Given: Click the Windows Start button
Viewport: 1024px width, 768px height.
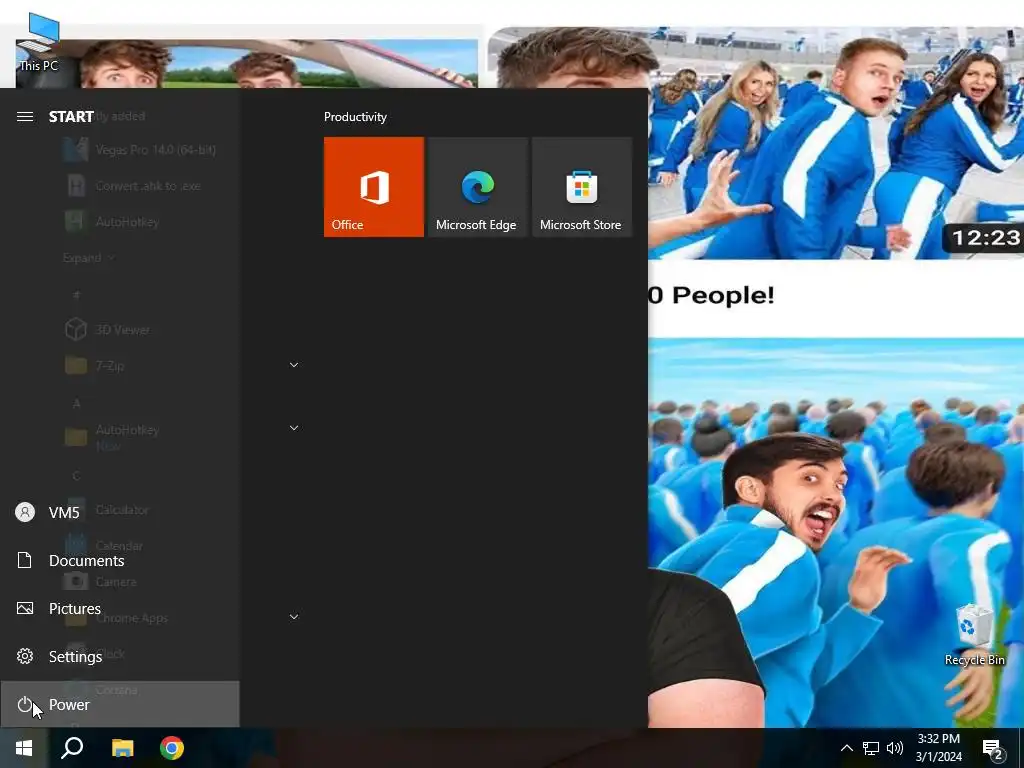Looking at the screenshot, I should [x=24, y=748].
